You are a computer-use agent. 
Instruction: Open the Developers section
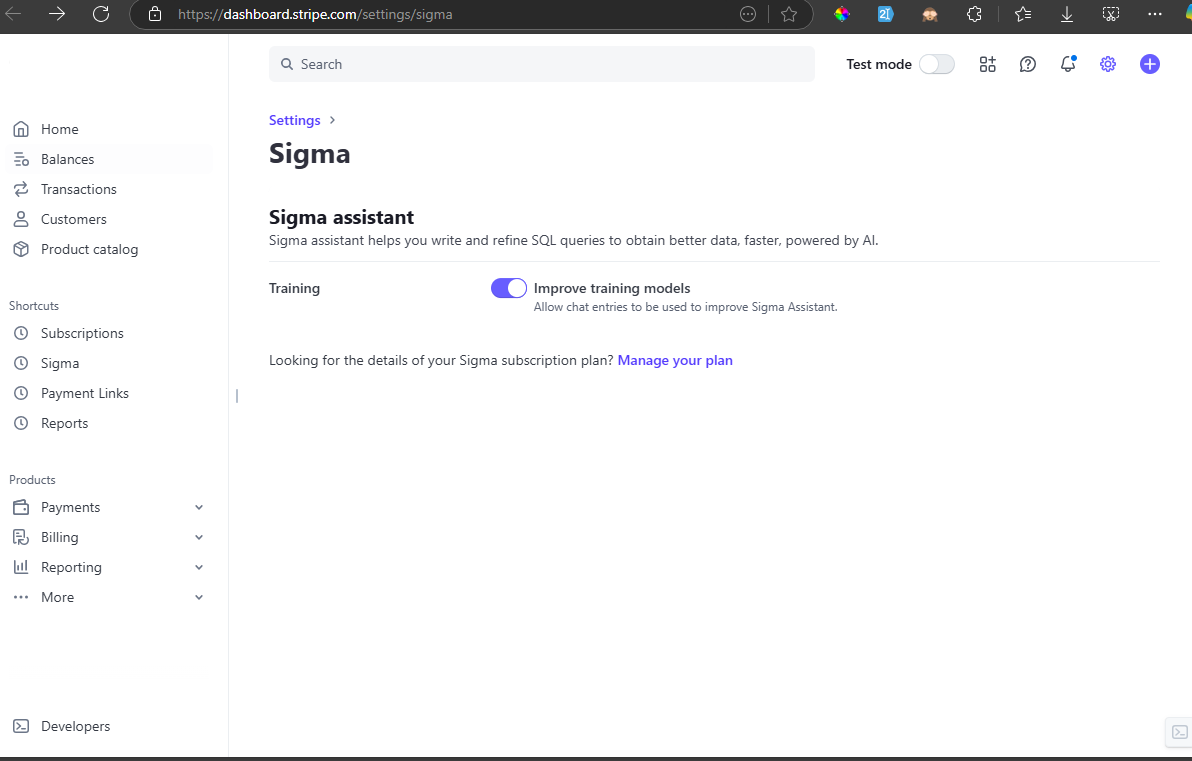75,726
